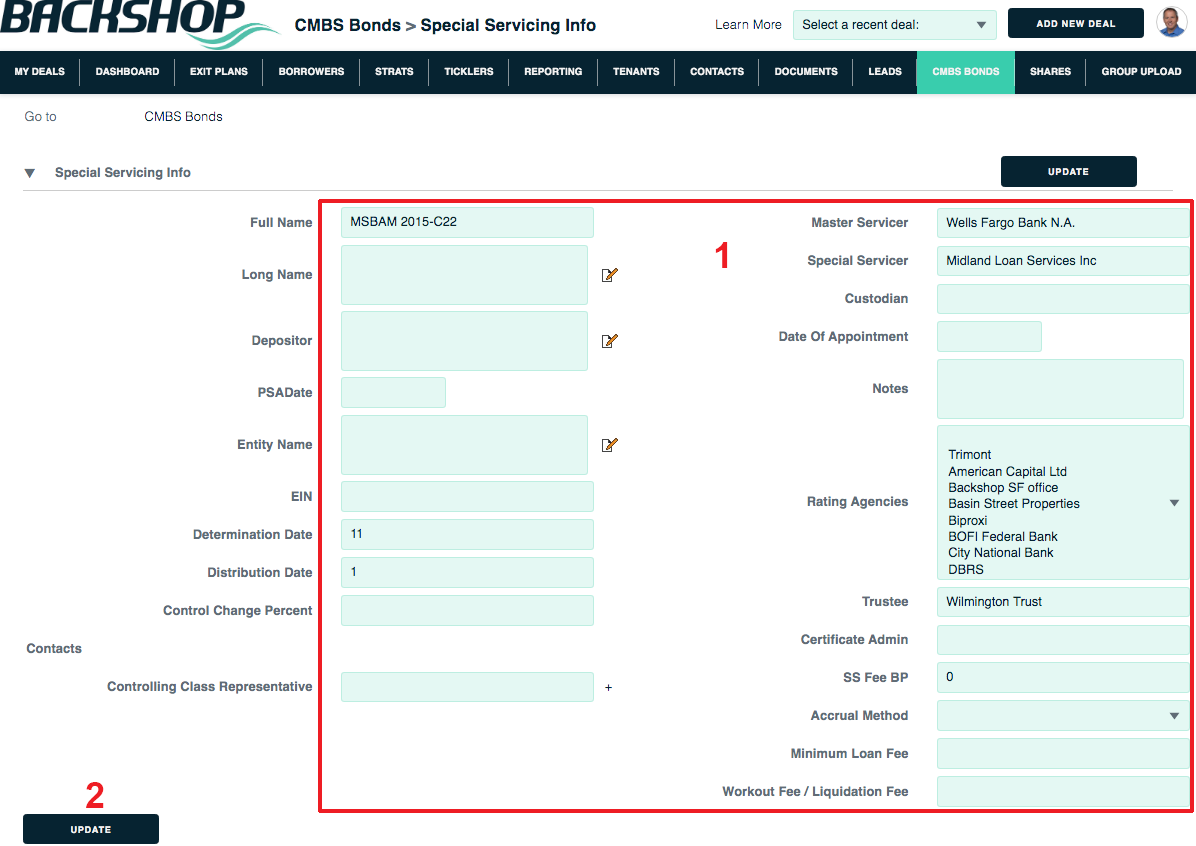The height and width of the screenshot is (846, 1196).
Task: Choose American Capital Ltd in Rating Agencies
Action: coord(1008,471)
